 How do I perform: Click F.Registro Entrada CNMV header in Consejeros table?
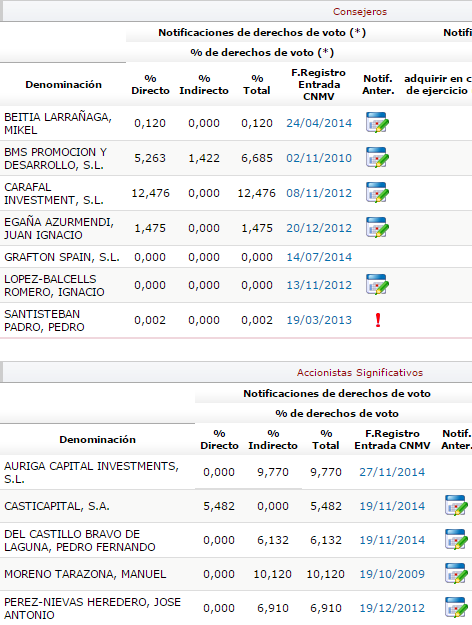pyautogui.click(x=319, y=85)
